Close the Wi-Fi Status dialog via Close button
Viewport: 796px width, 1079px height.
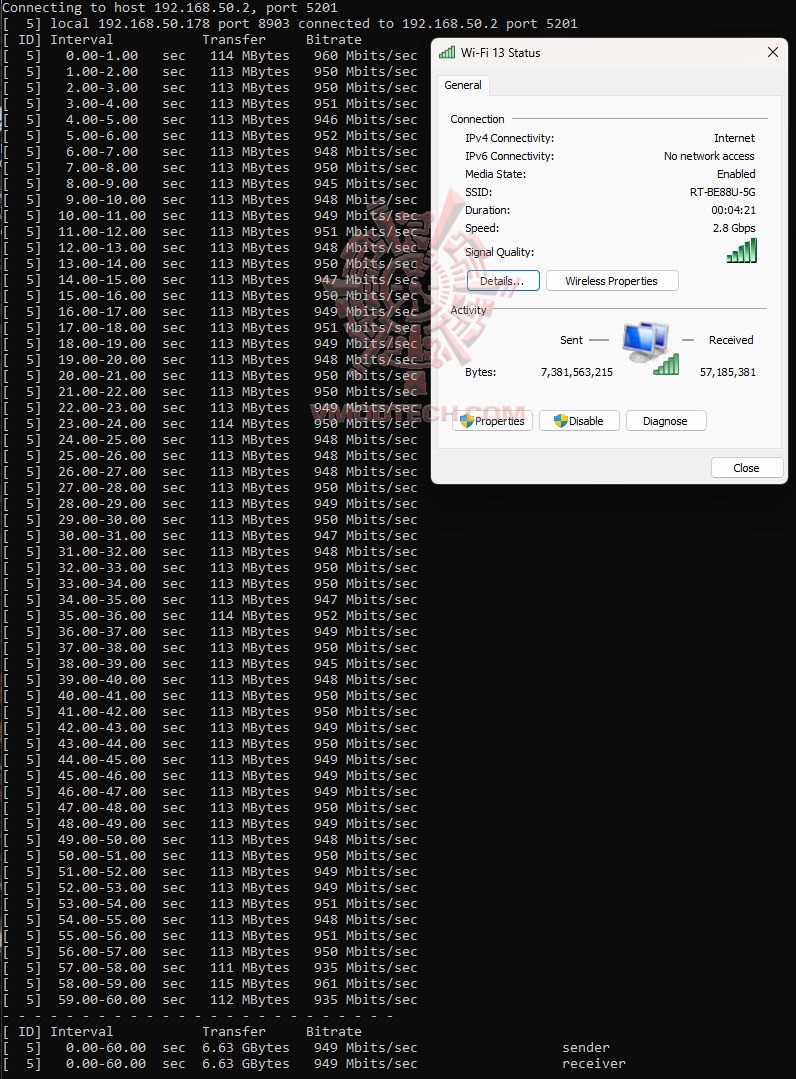pos(746,468)
